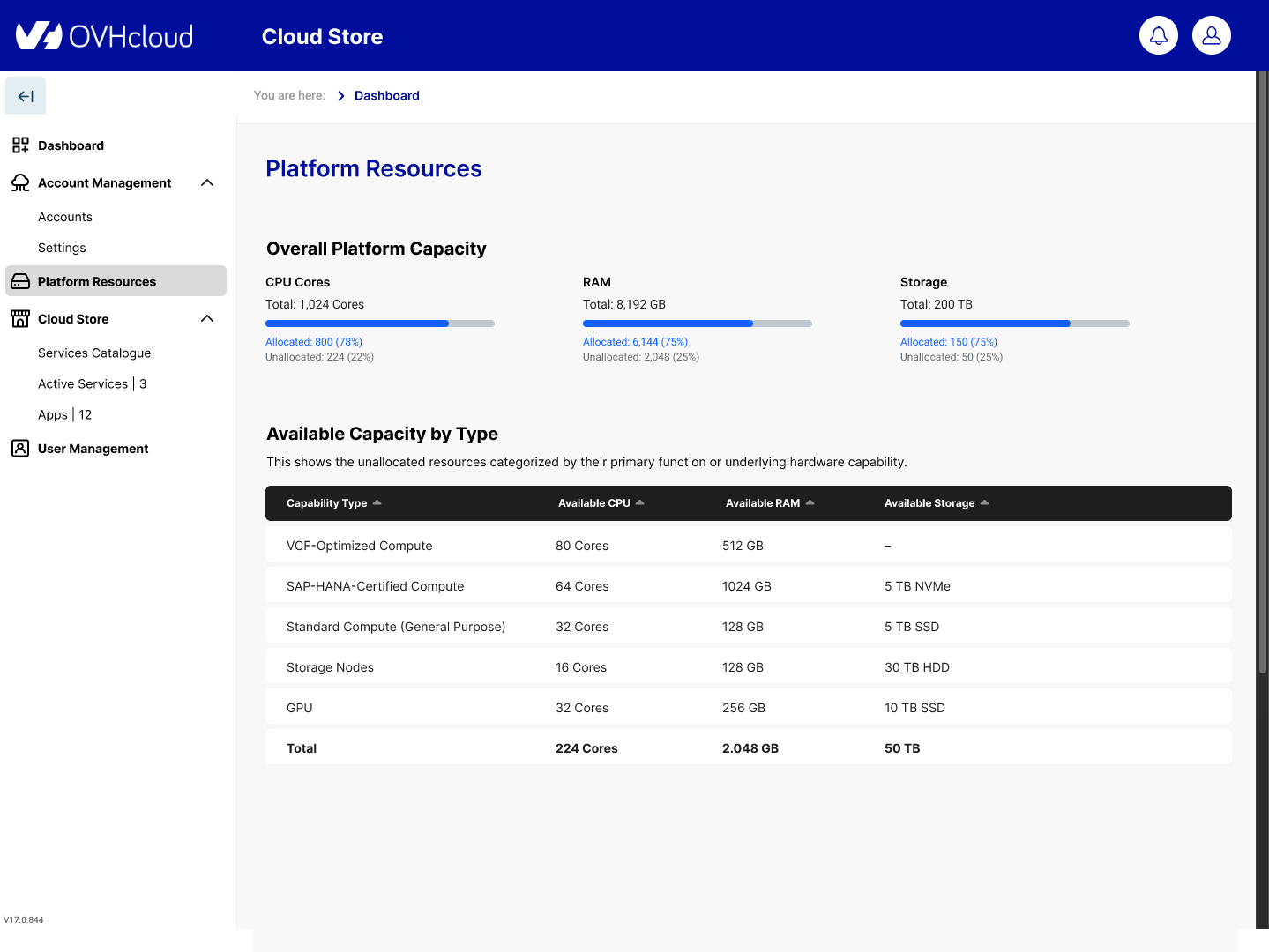Collapse the sidebar with the arrow icon
The width and height of the screenshot is (1269, 952).
pos(26,96)
